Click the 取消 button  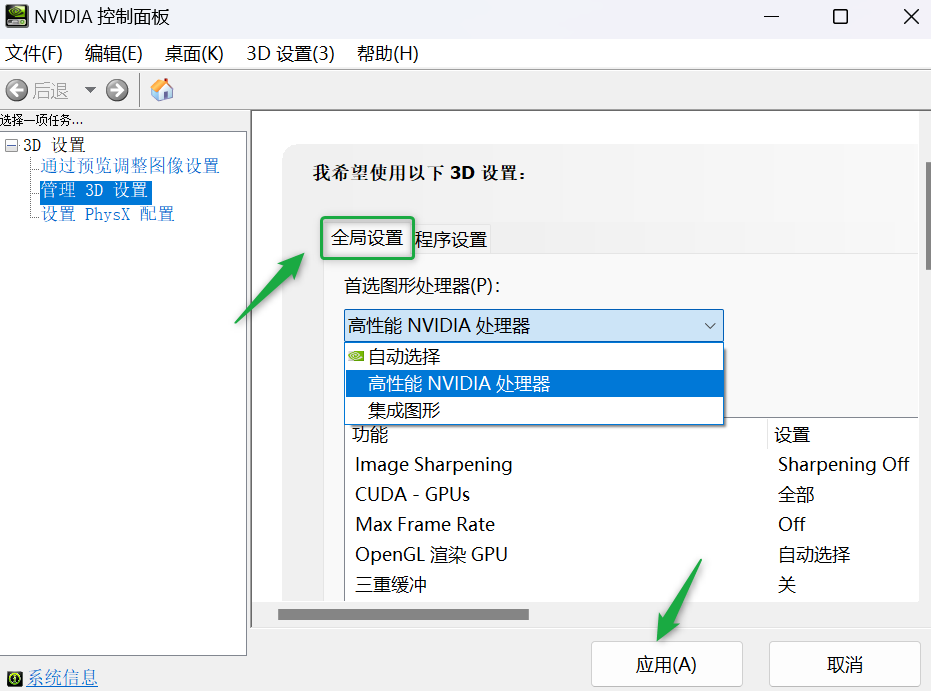point(844,665)
